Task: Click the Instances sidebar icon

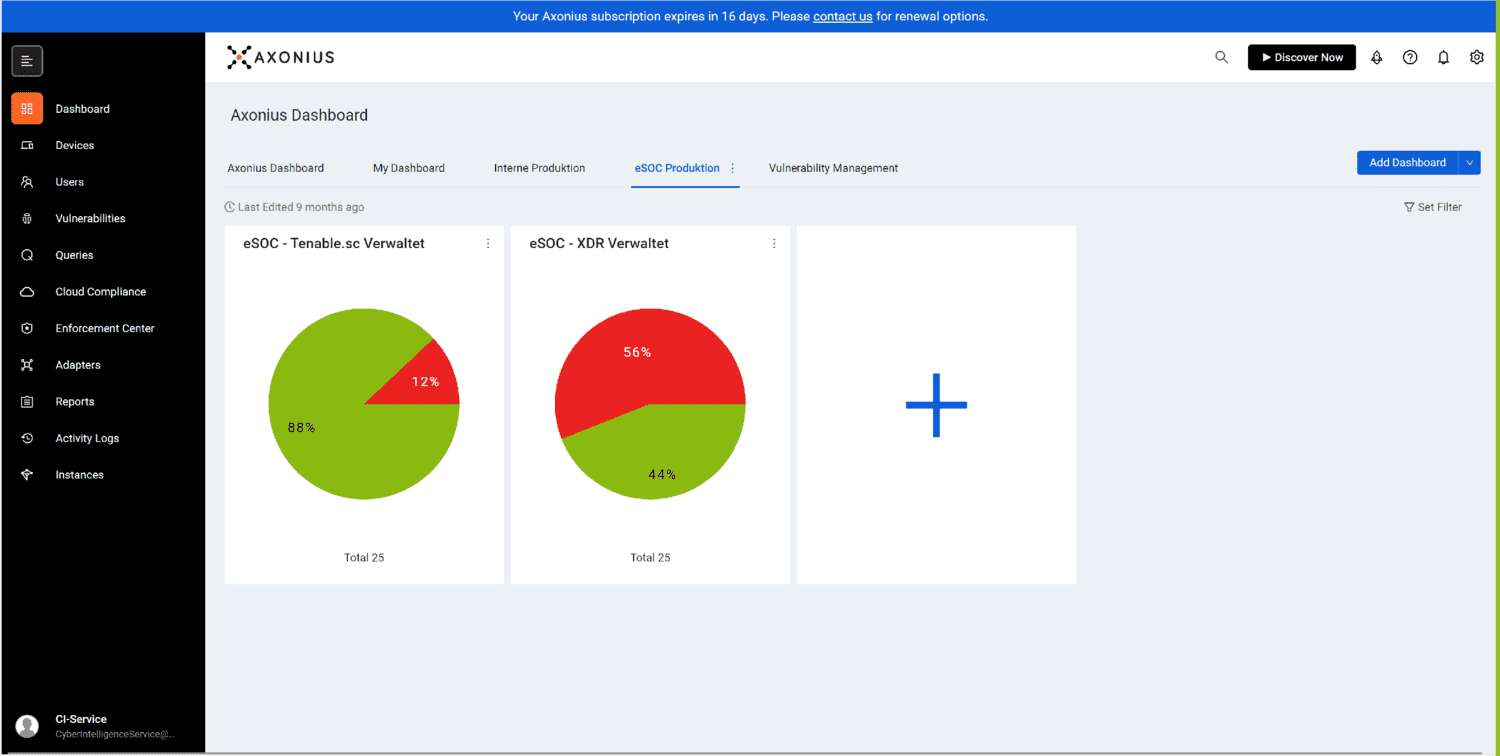Action: 27,475
